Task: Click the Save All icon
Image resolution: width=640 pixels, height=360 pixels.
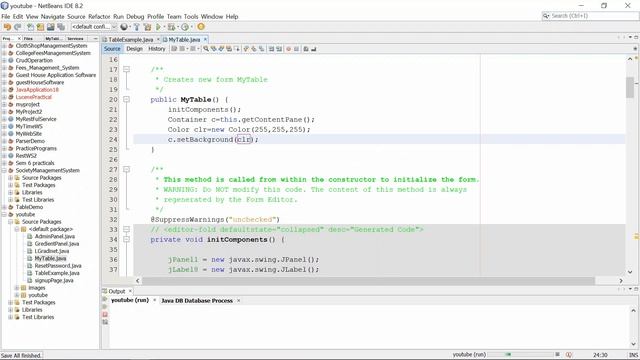Action: [61, 27]
